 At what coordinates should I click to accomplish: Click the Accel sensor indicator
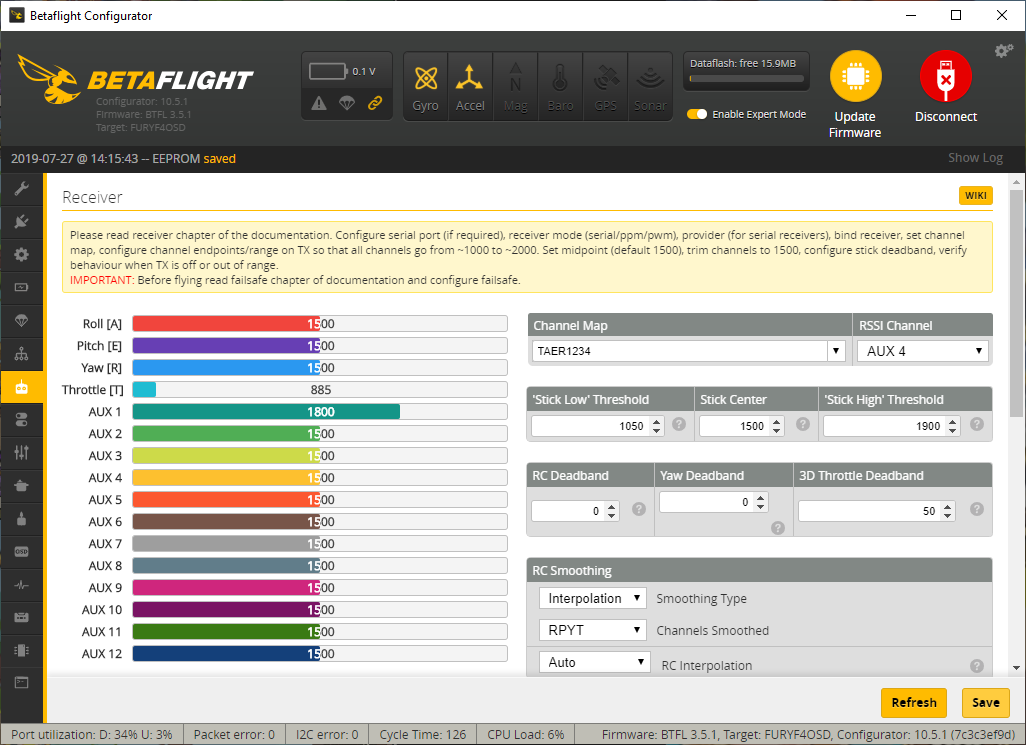pos(470,86)
